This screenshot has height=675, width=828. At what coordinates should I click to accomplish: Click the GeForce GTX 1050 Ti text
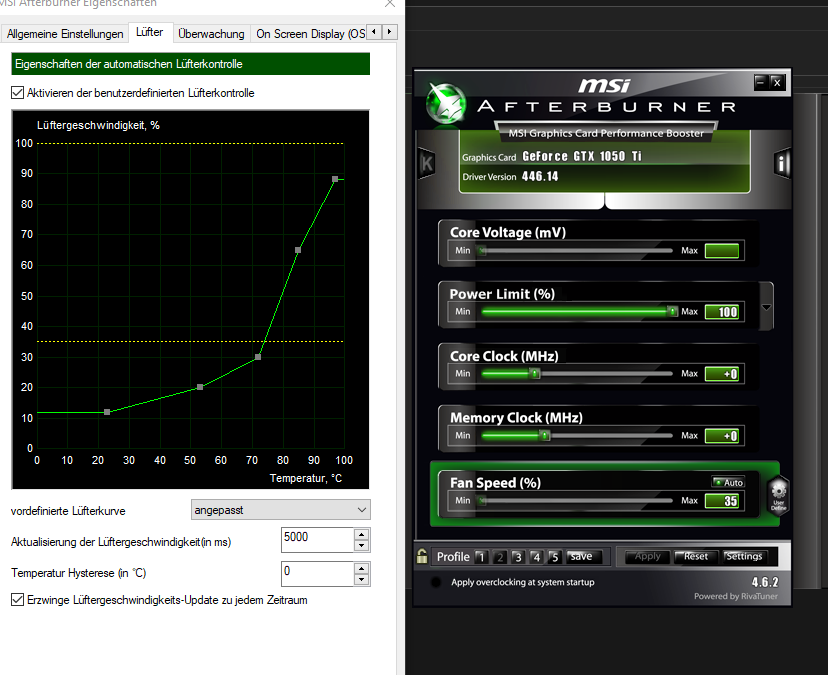(581, 156)
